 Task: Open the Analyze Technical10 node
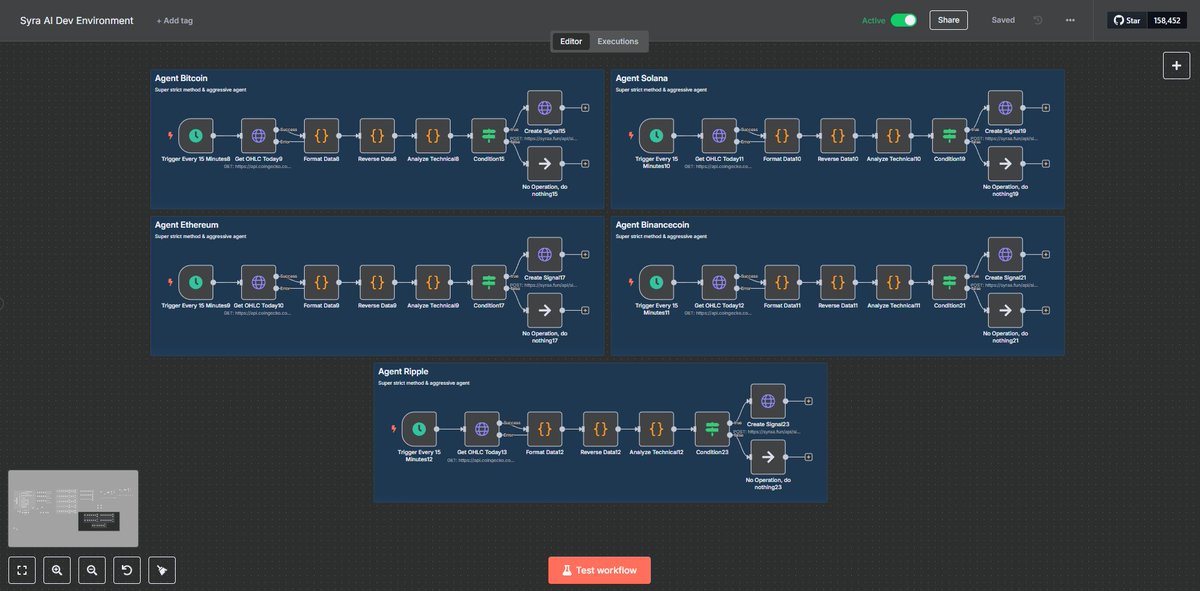pyautogui.click(x=894, y=135)
